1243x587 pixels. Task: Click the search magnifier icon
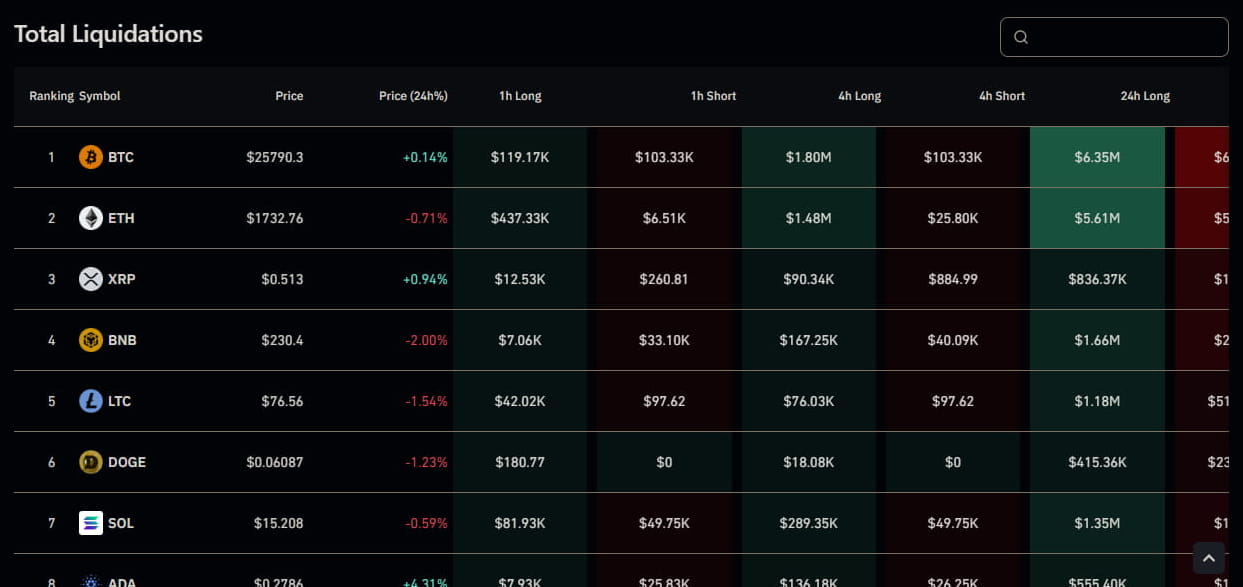(1021, 37)
